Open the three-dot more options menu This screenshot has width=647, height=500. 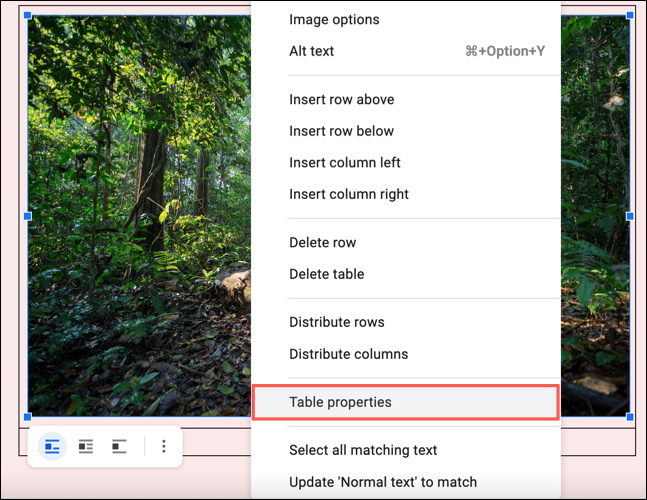pos(164,446)
